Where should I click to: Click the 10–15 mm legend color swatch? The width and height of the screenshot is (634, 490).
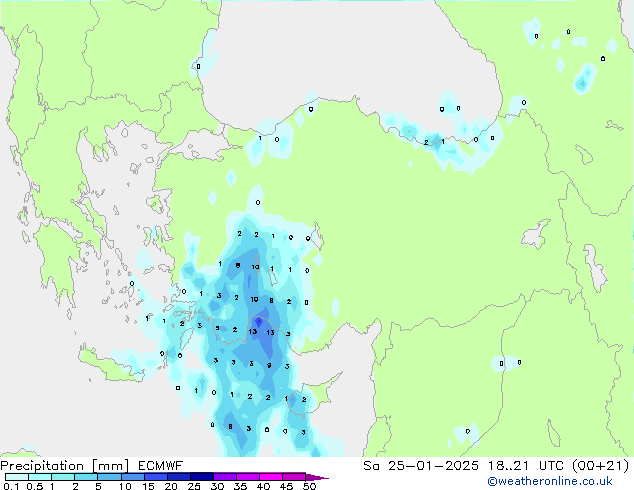pyautogui.click(x=133, y=477)
